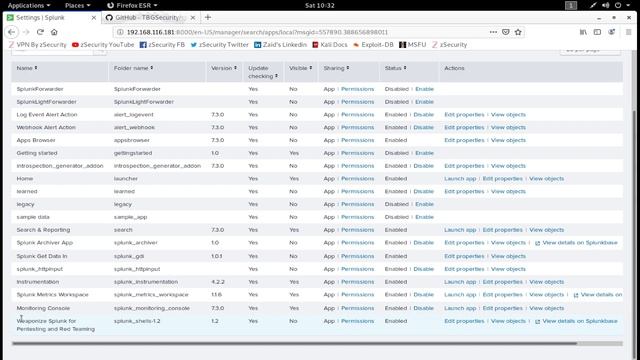Edit properties of Apps Browser

pos(464,140)
